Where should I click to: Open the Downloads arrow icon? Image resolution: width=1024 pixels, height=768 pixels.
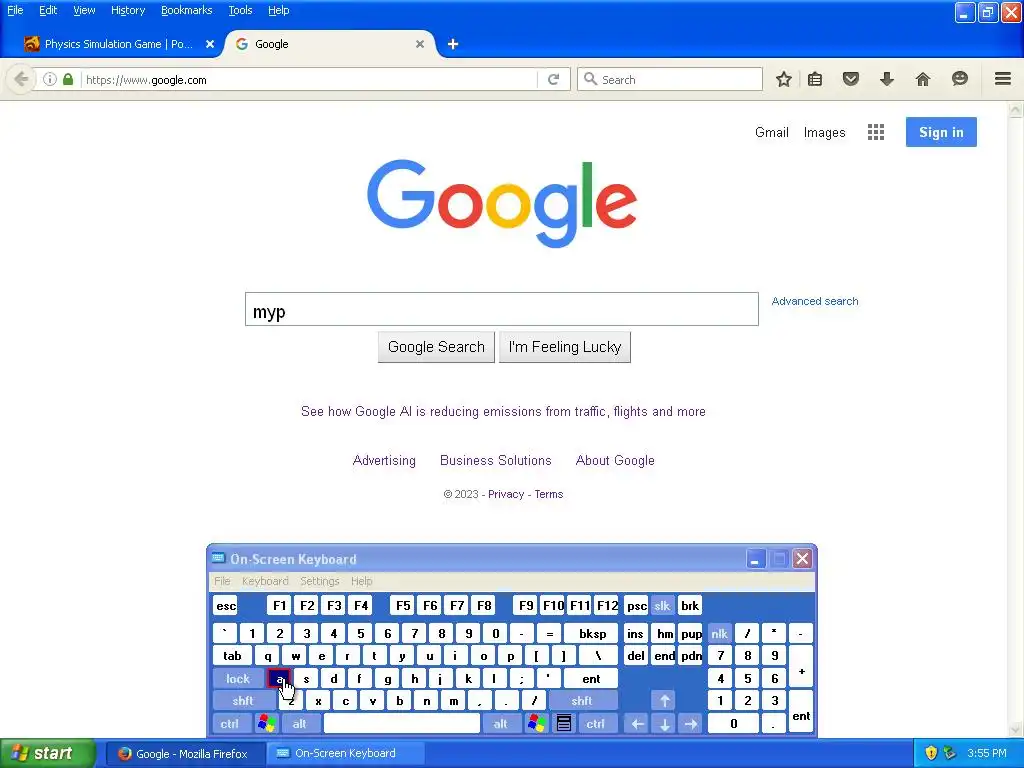(x=886, y=79)
